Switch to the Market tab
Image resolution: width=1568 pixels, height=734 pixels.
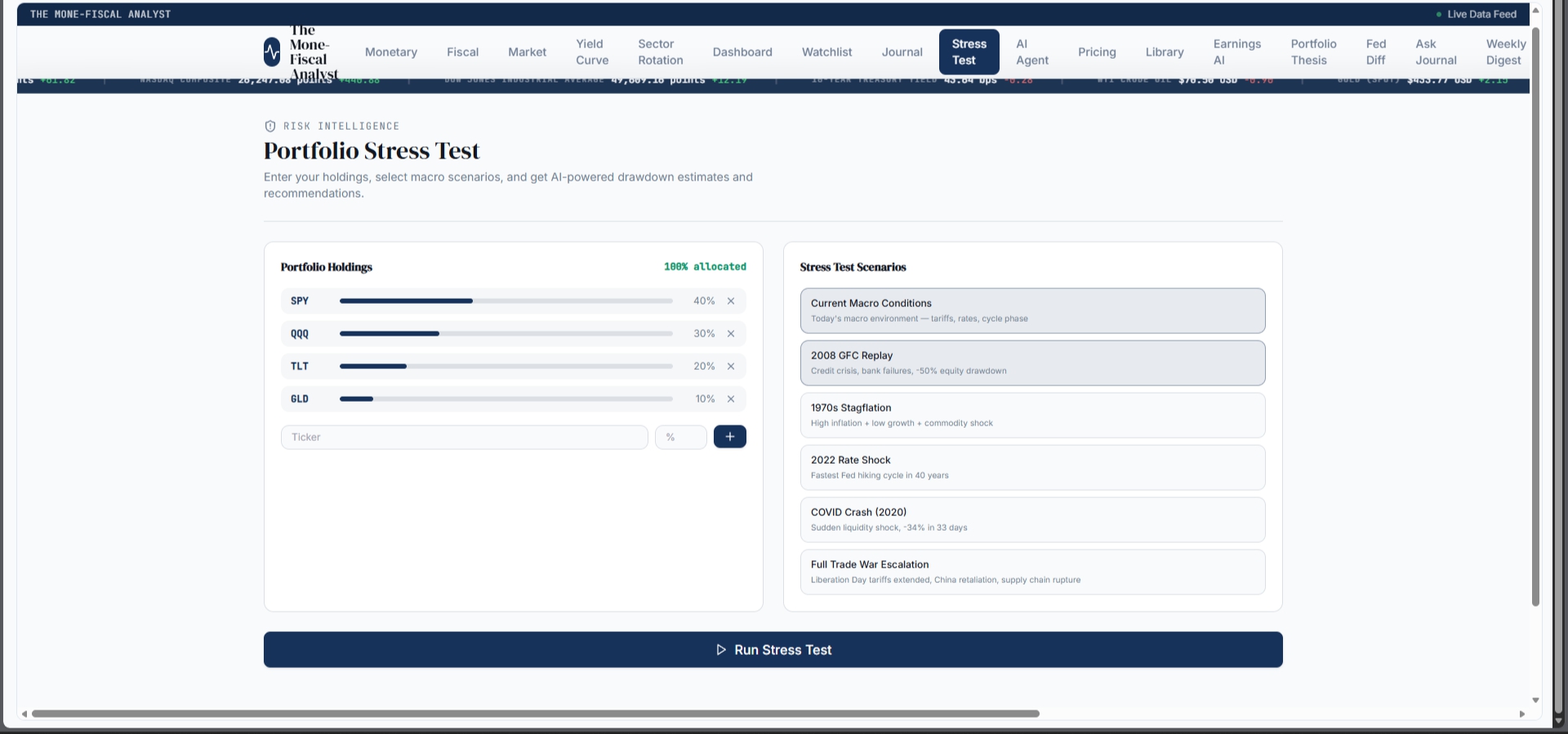click(527, 52)
